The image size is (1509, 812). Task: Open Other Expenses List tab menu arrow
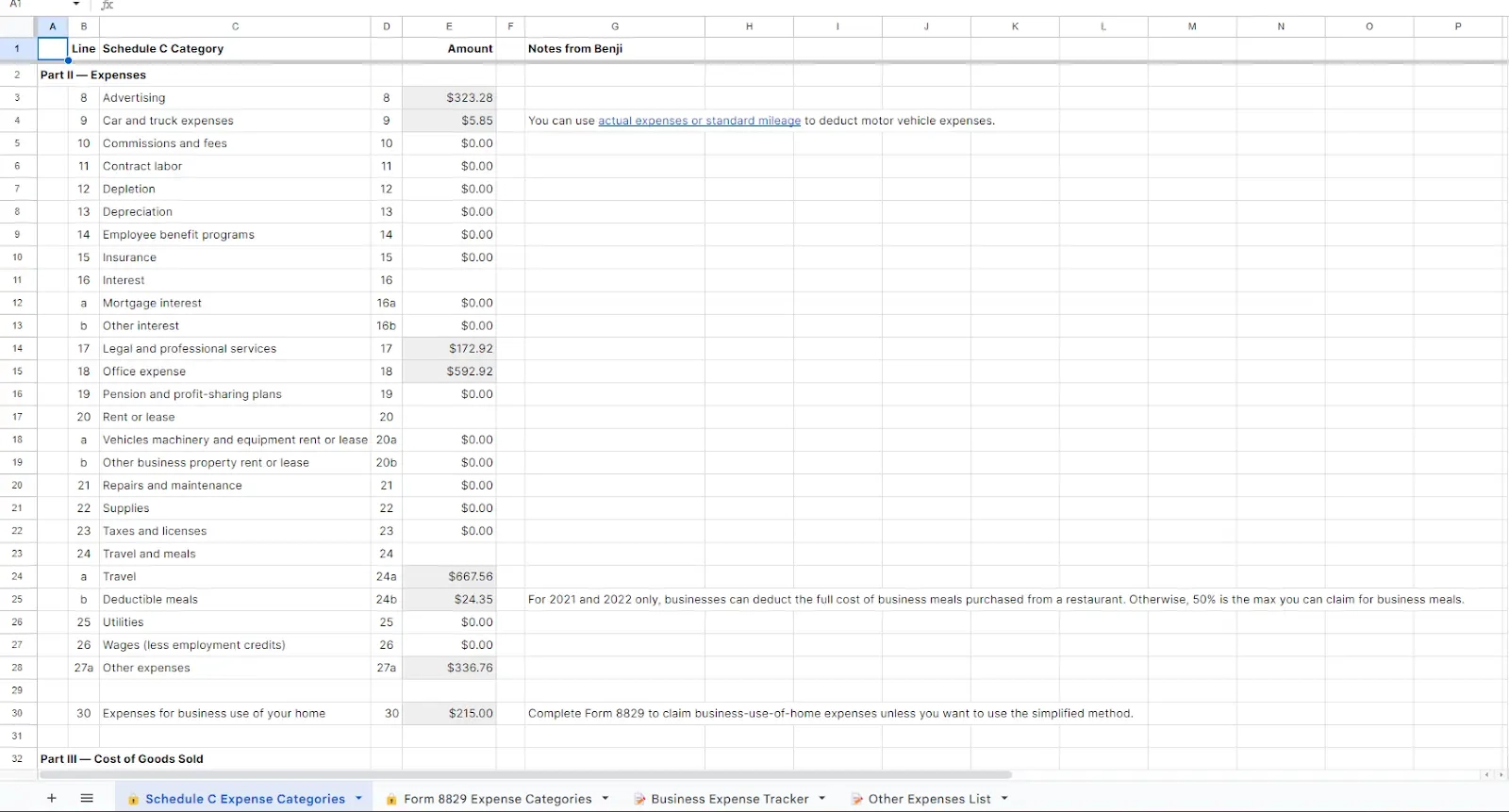1004,798
